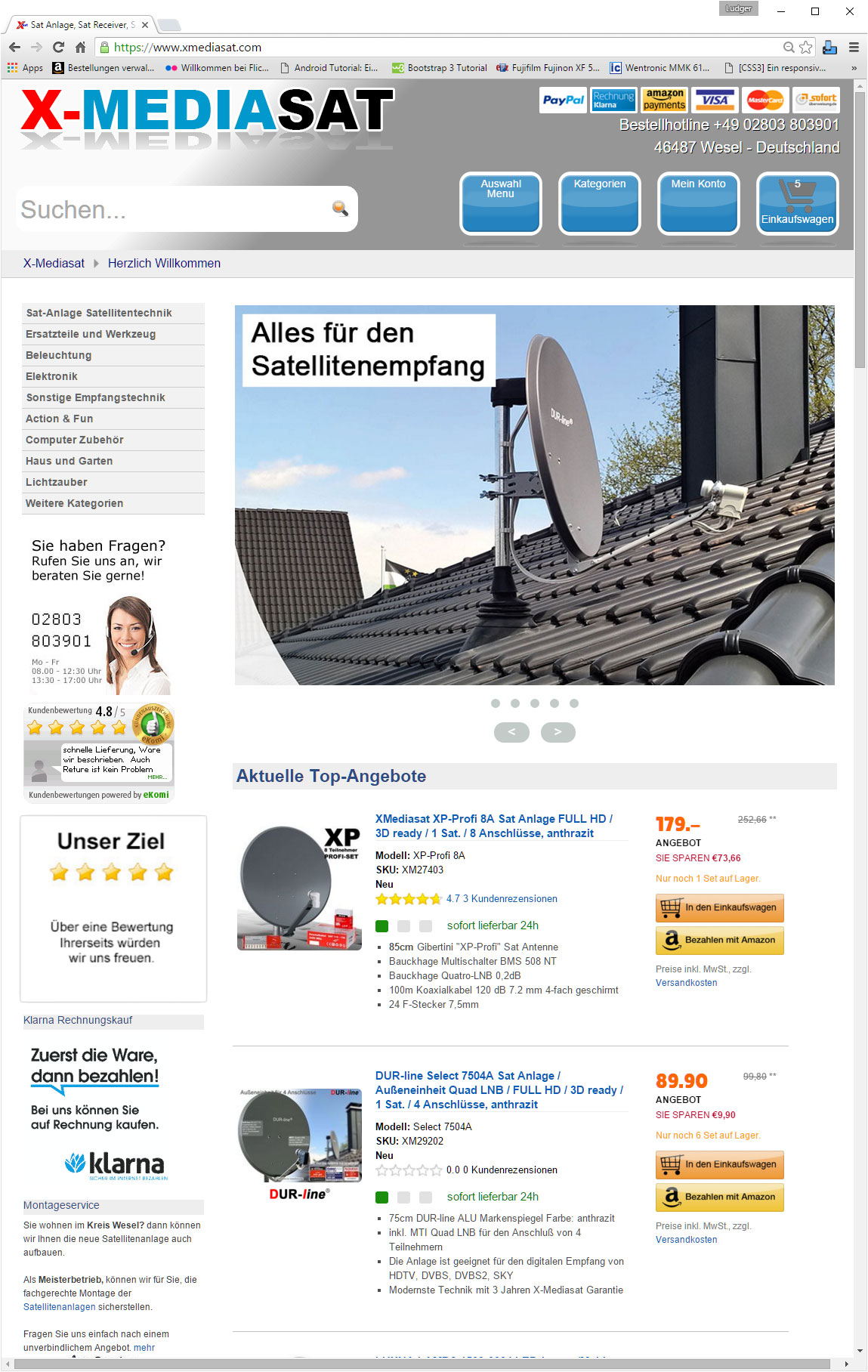Image resolution: width=868 pixels, height=1372 pixels.
Task: Open the Einkaufswagen cart icon
Action: (x=798, y=204)
